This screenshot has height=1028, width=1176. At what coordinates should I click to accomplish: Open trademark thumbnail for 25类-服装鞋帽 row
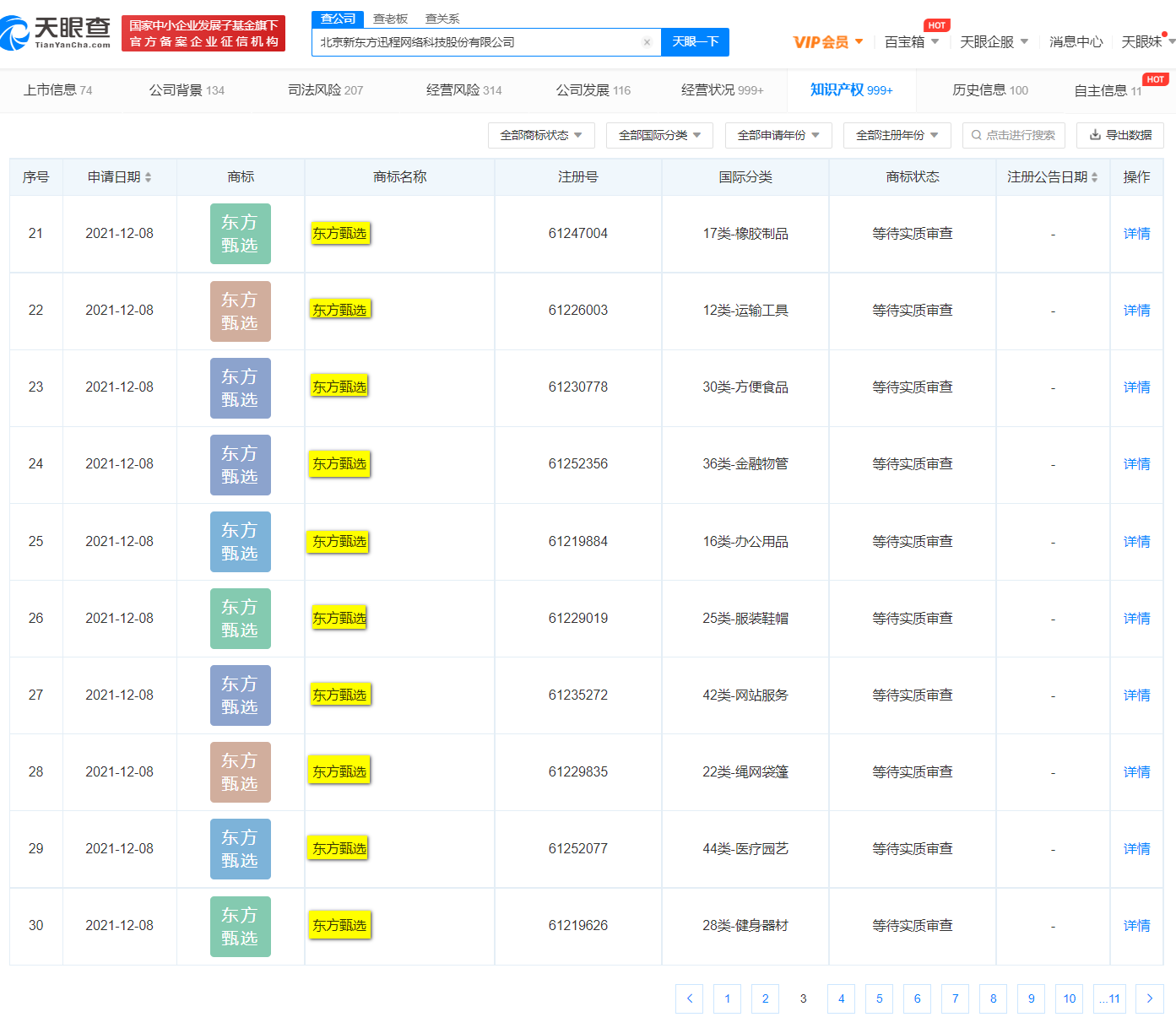[x=241, y=619]
